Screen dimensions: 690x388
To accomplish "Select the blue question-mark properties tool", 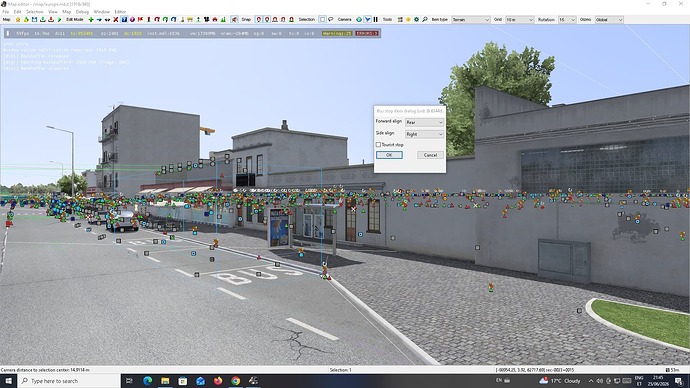I will point(124,19).
